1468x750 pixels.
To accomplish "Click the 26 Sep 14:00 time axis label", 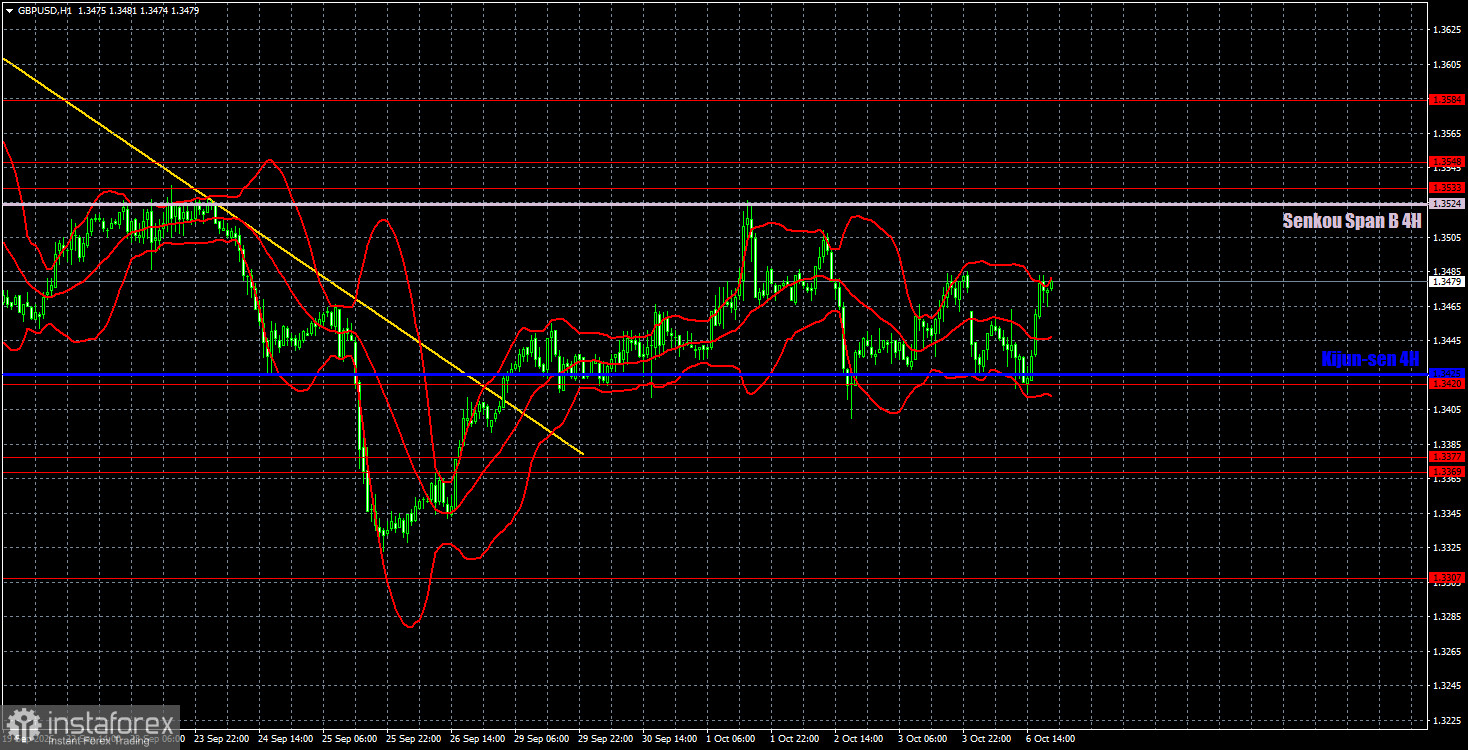I will [475, 739].
